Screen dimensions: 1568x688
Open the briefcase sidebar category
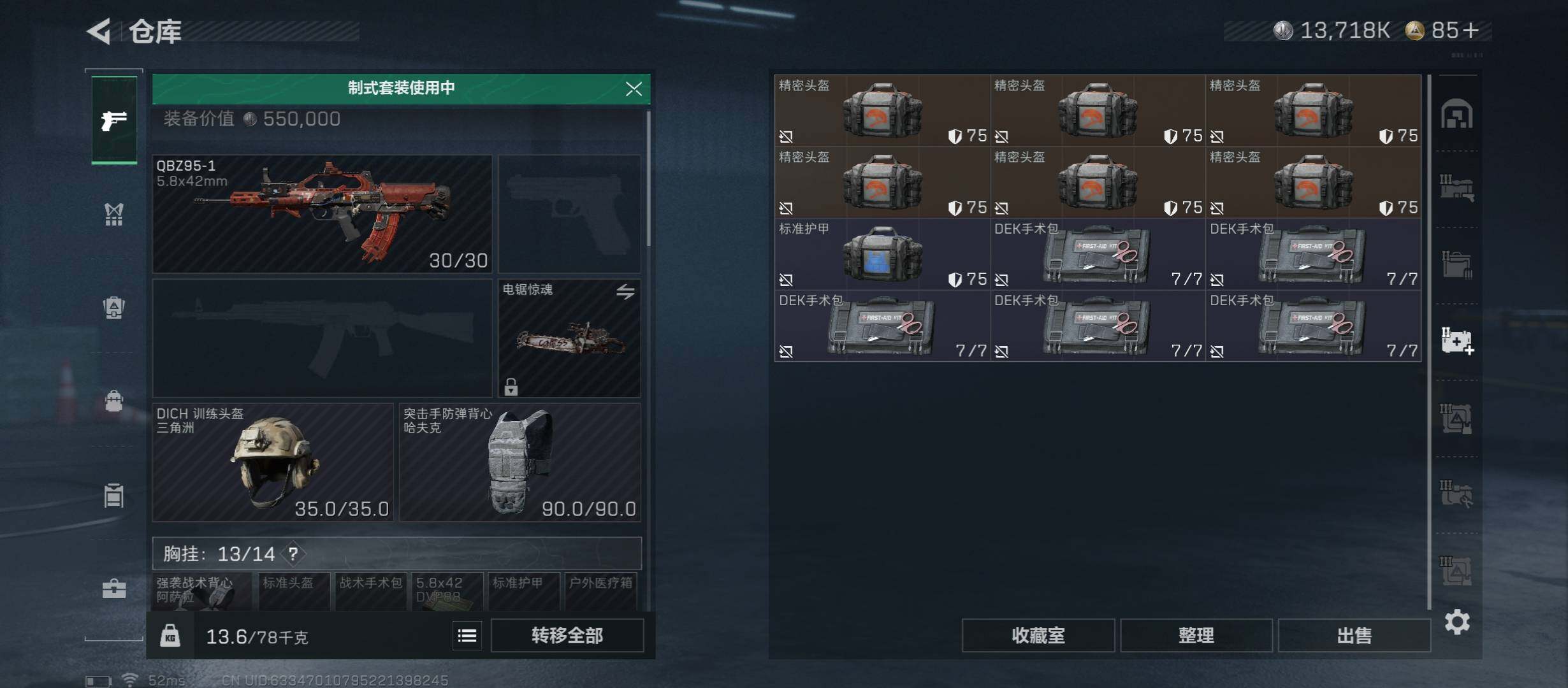(x=114, y=588)
